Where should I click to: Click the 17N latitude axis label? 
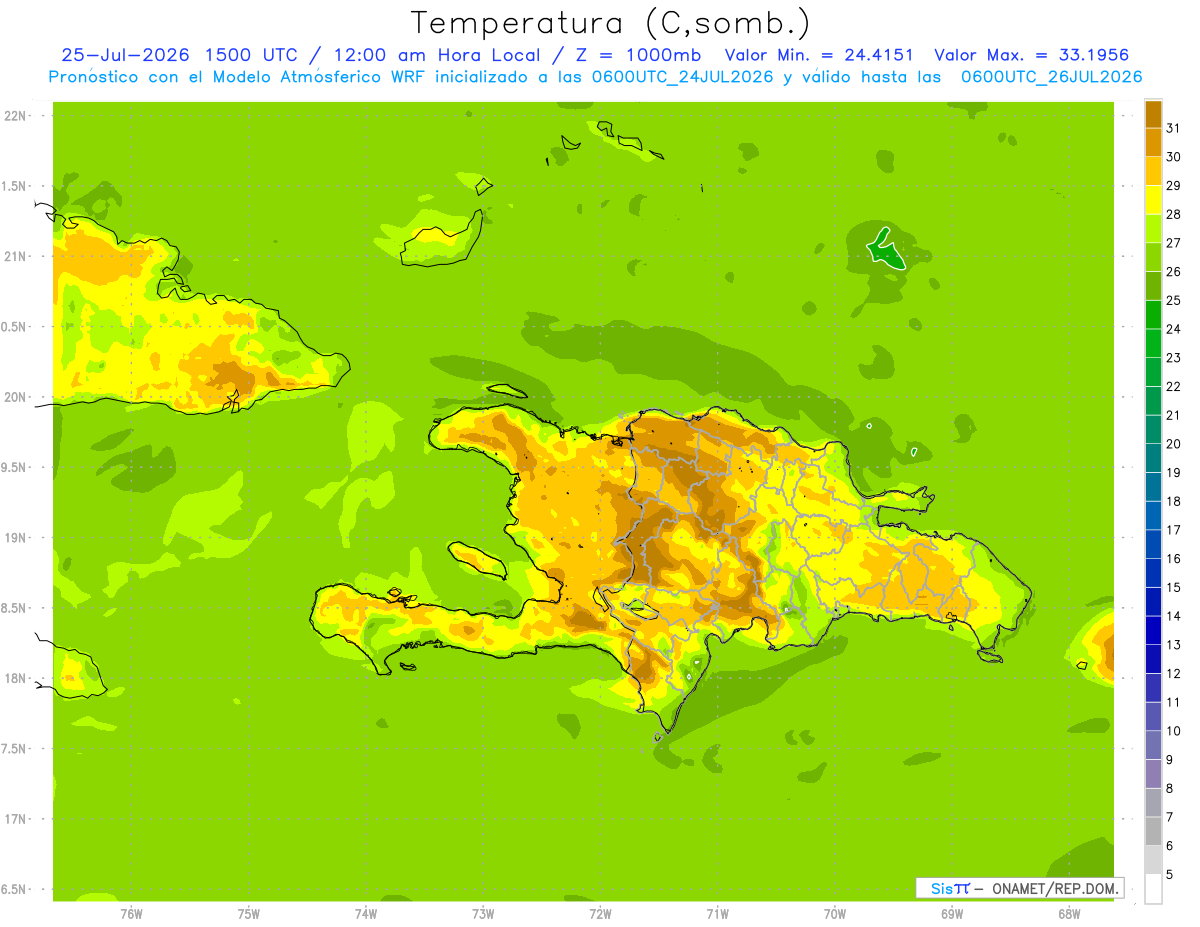click(16, 819)
